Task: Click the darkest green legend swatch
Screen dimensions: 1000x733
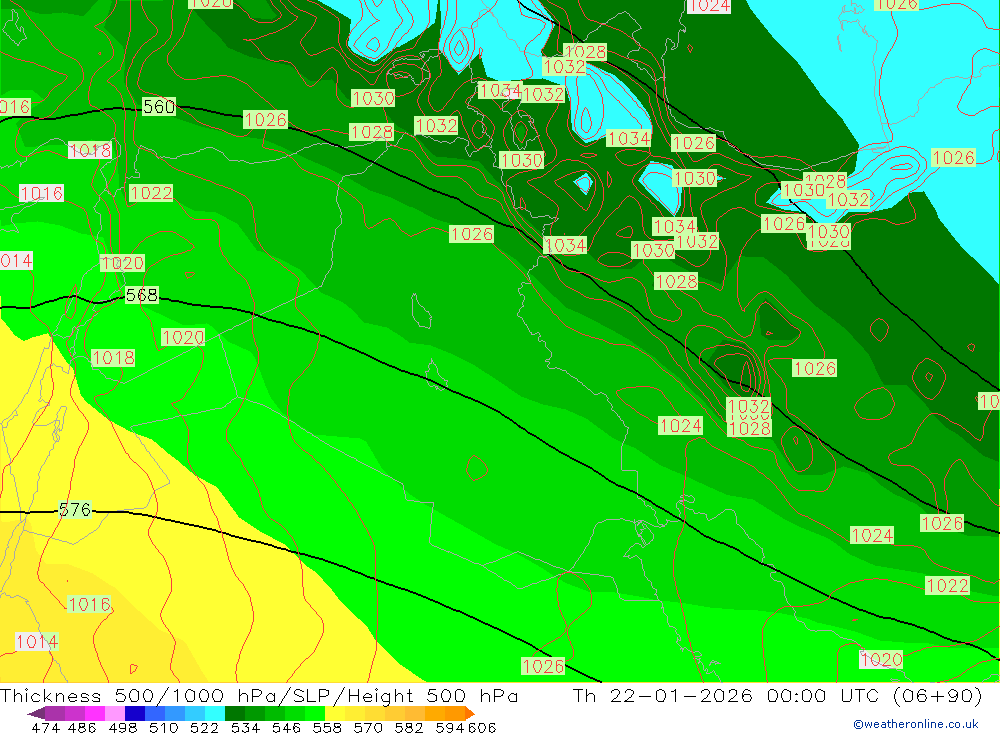Action: tap(235, 713)
